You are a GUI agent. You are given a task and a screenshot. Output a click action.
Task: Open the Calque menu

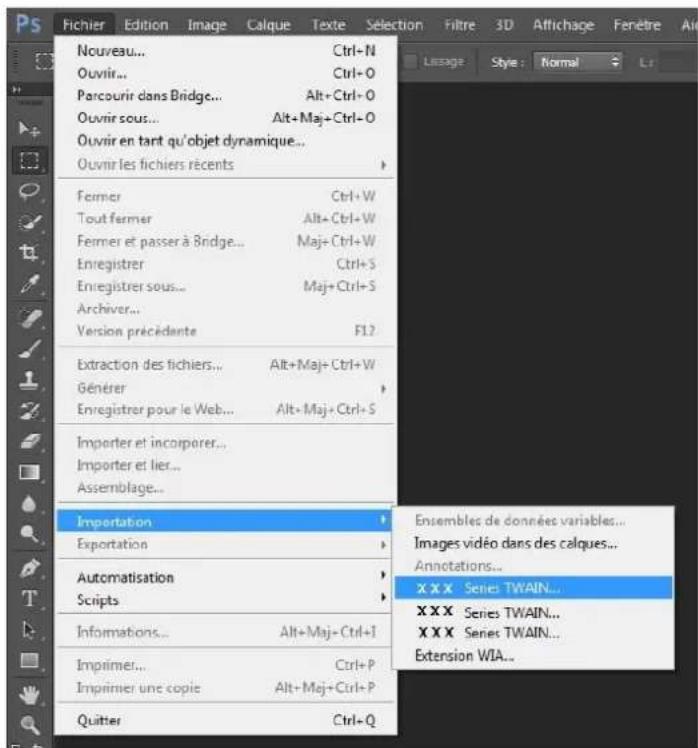click(268, 25)
